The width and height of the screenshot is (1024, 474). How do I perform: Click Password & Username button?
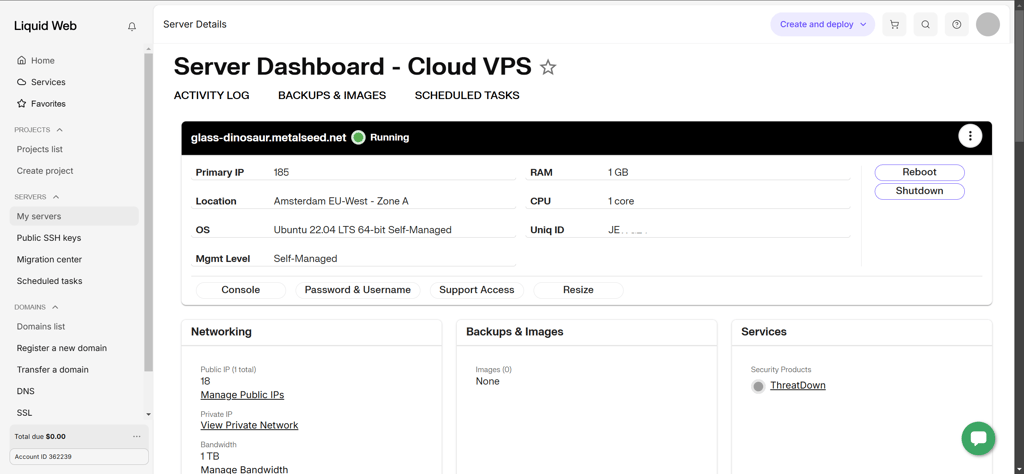click(358, 290)
